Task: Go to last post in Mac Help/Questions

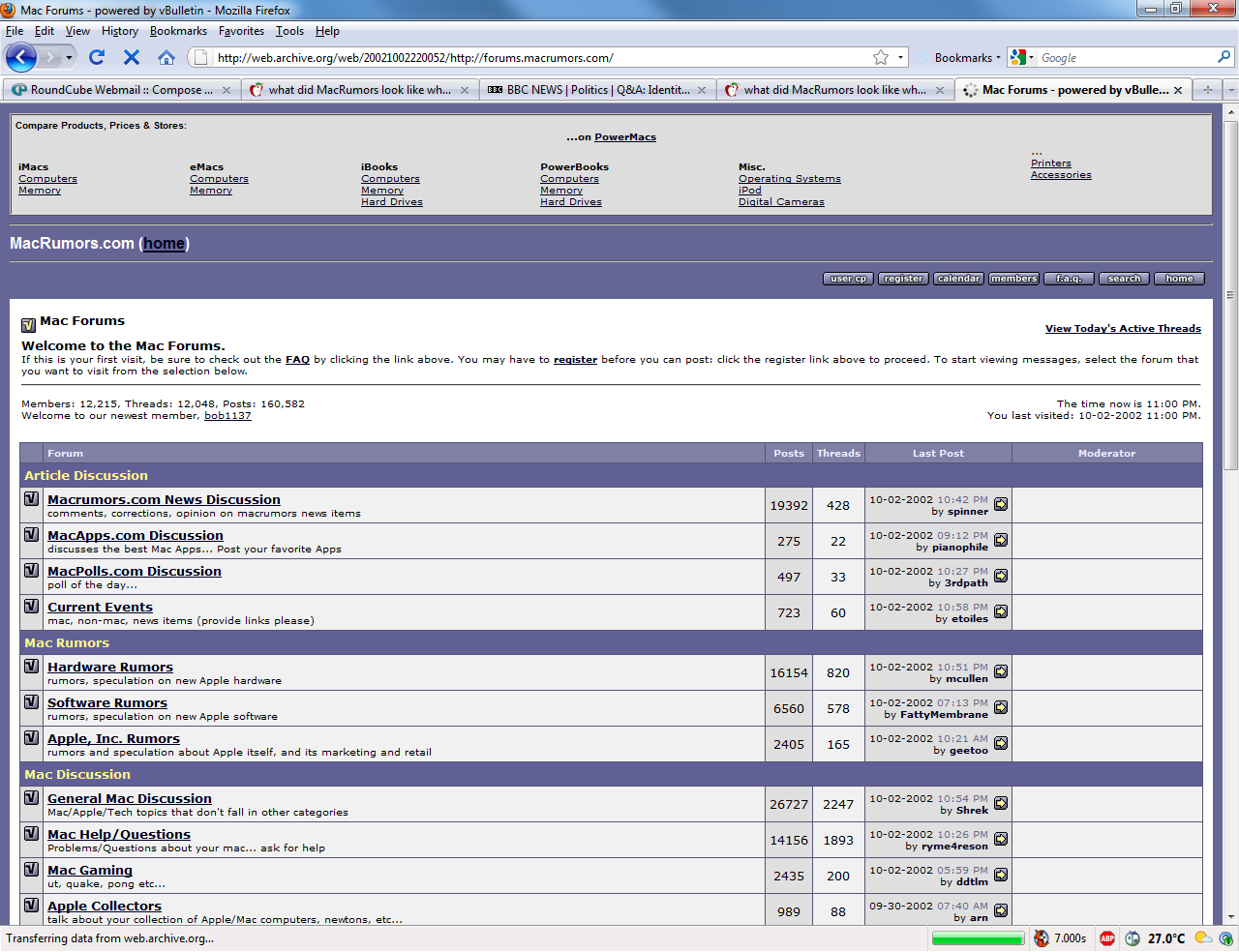Action: [1001, 839]
